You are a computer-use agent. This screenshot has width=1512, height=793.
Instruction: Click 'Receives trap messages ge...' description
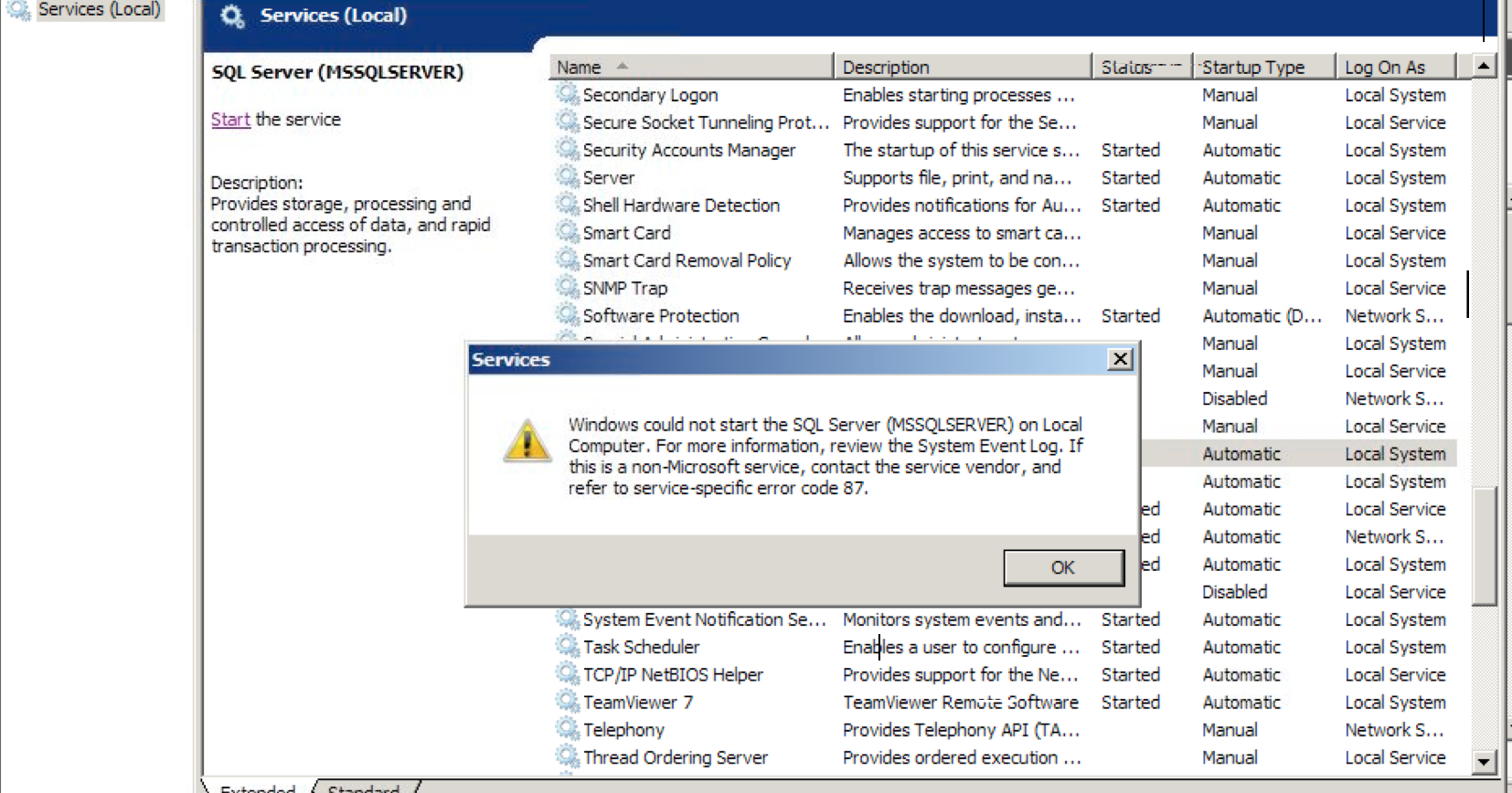pos(959,288)
